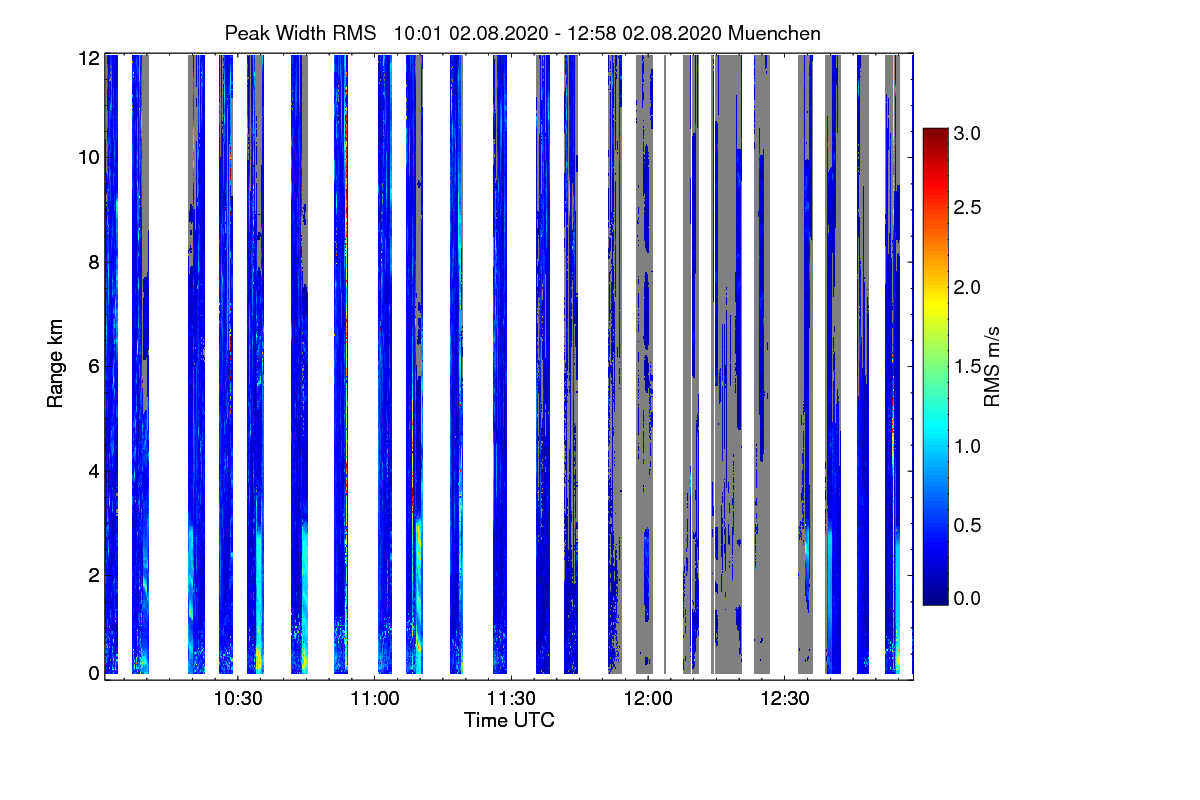The width and height of the screenshot is (1200, 800).
Task: Click the range axis label 8
Action: [x=94, y=262]
